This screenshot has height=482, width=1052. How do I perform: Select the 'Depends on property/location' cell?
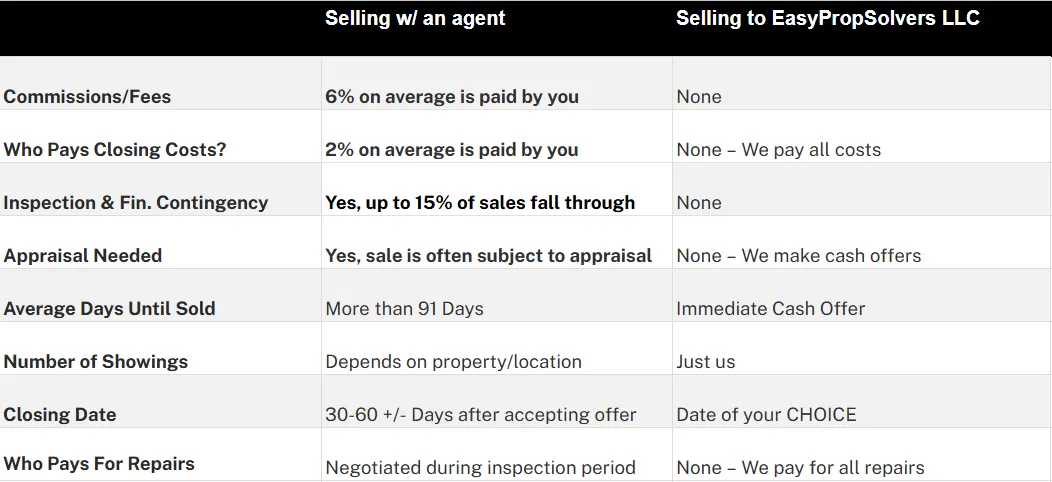(x=454, y=362)
